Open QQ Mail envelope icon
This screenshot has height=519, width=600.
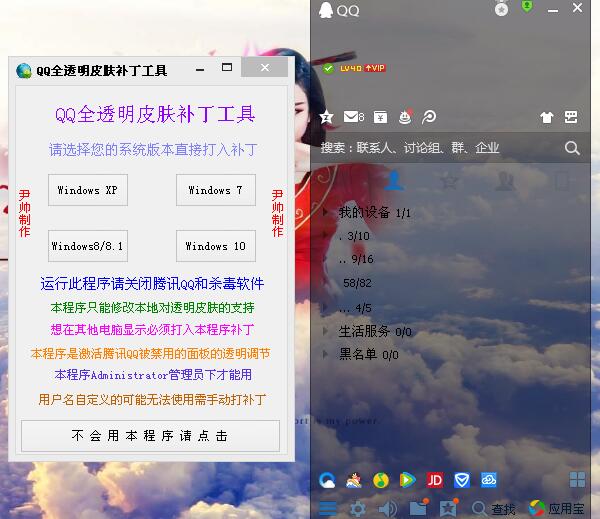click(353, 116)
